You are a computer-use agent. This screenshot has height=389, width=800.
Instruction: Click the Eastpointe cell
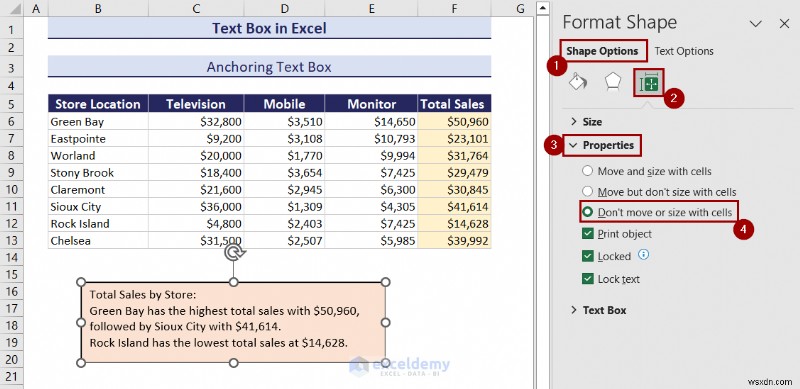tap(98, 138)
